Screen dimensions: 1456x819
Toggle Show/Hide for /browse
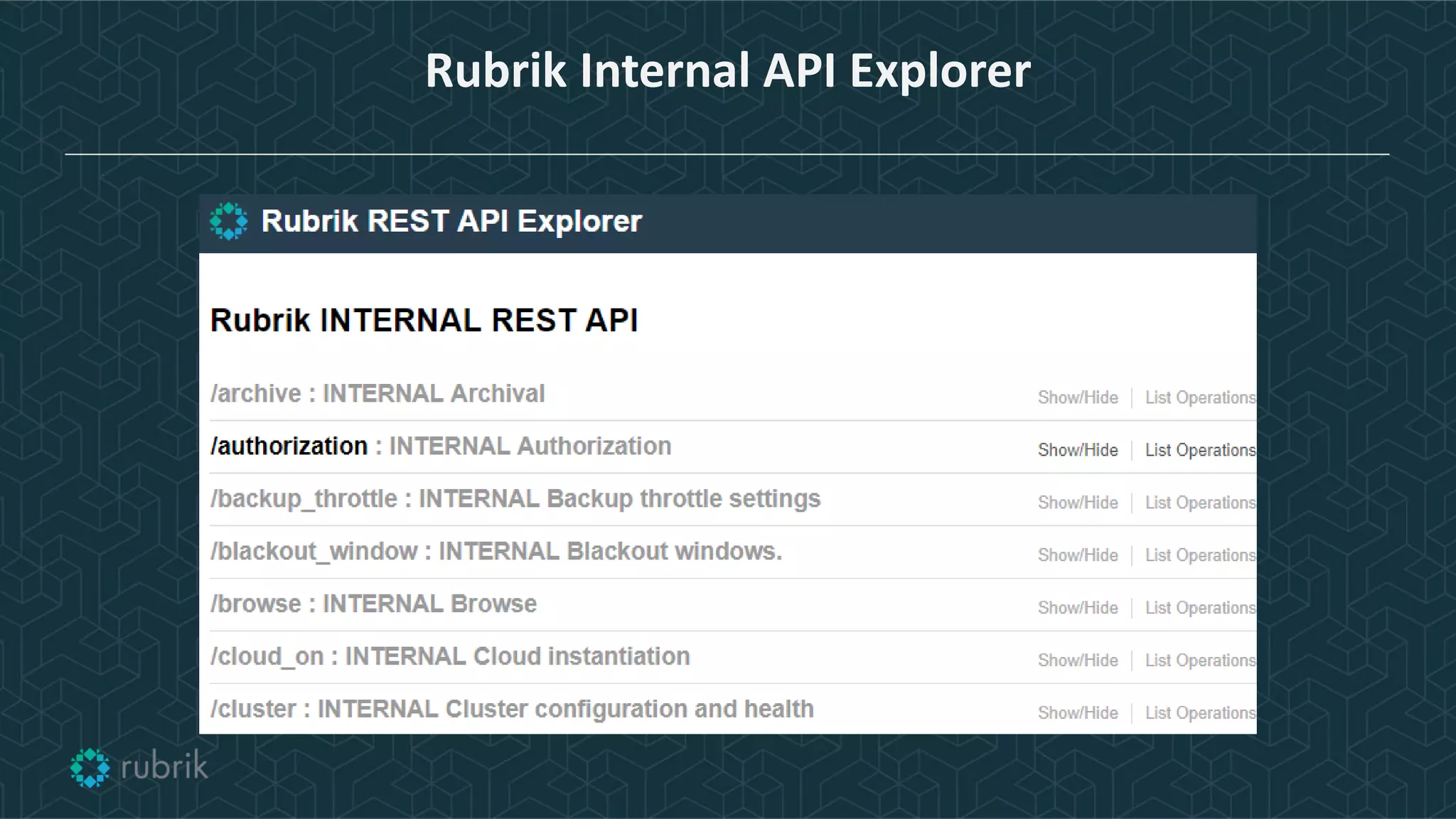coord(1078,608)
